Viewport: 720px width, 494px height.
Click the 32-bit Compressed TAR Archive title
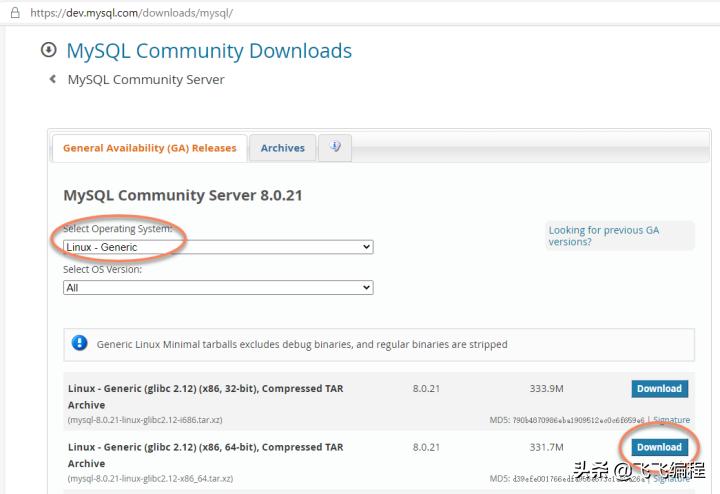tap(205, 397)
